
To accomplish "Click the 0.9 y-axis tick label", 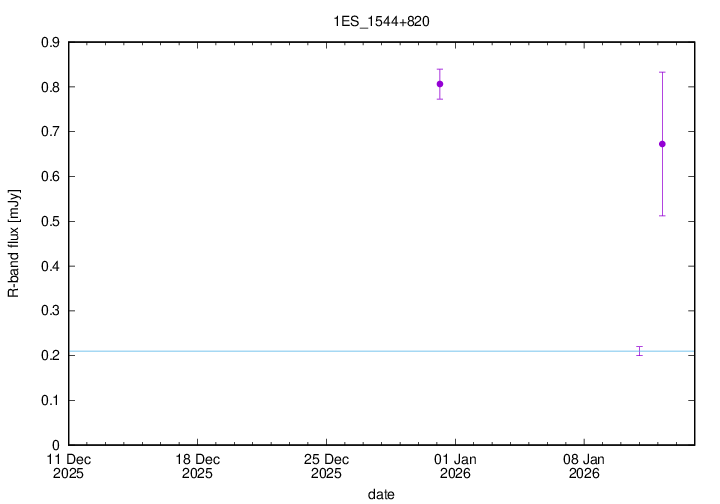I will (x=49, y=42).
